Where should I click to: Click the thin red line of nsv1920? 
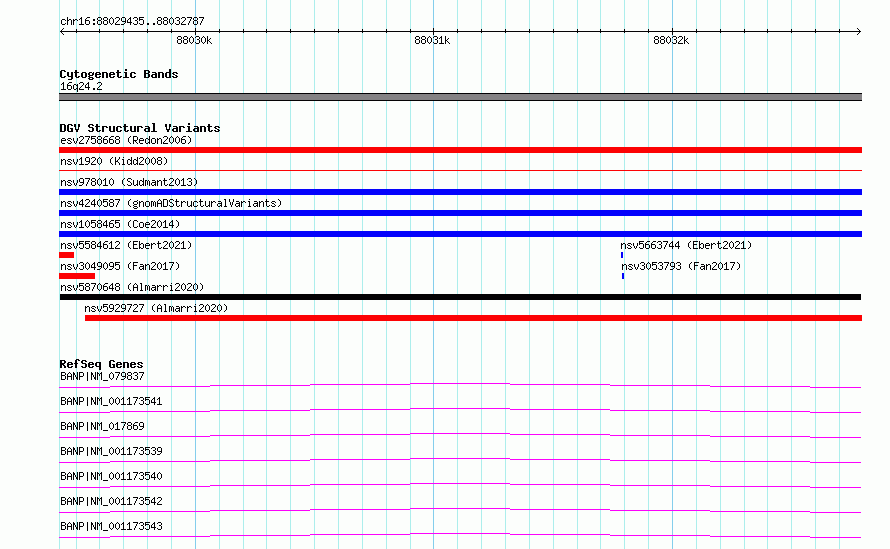[x=460, y=170]
